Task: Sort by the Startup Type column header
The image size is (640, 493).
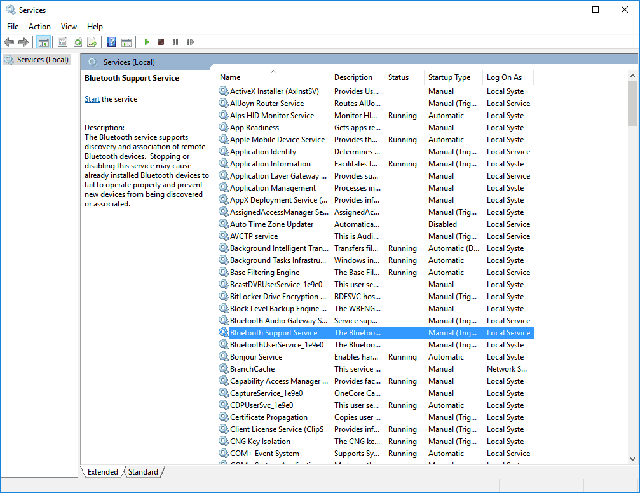Action: tap(449, 77)
